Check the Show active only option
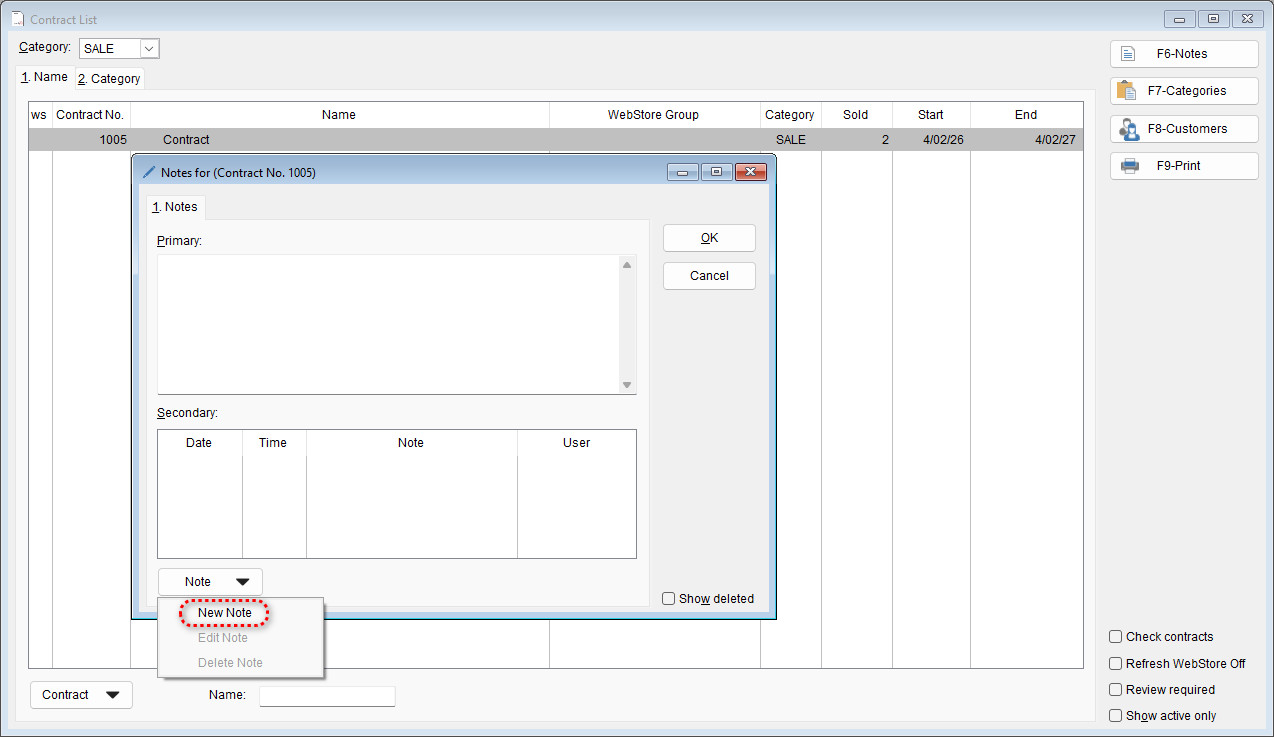Image resolution: width=1274 pixels, height=737 pixels. pos(1116,716)
